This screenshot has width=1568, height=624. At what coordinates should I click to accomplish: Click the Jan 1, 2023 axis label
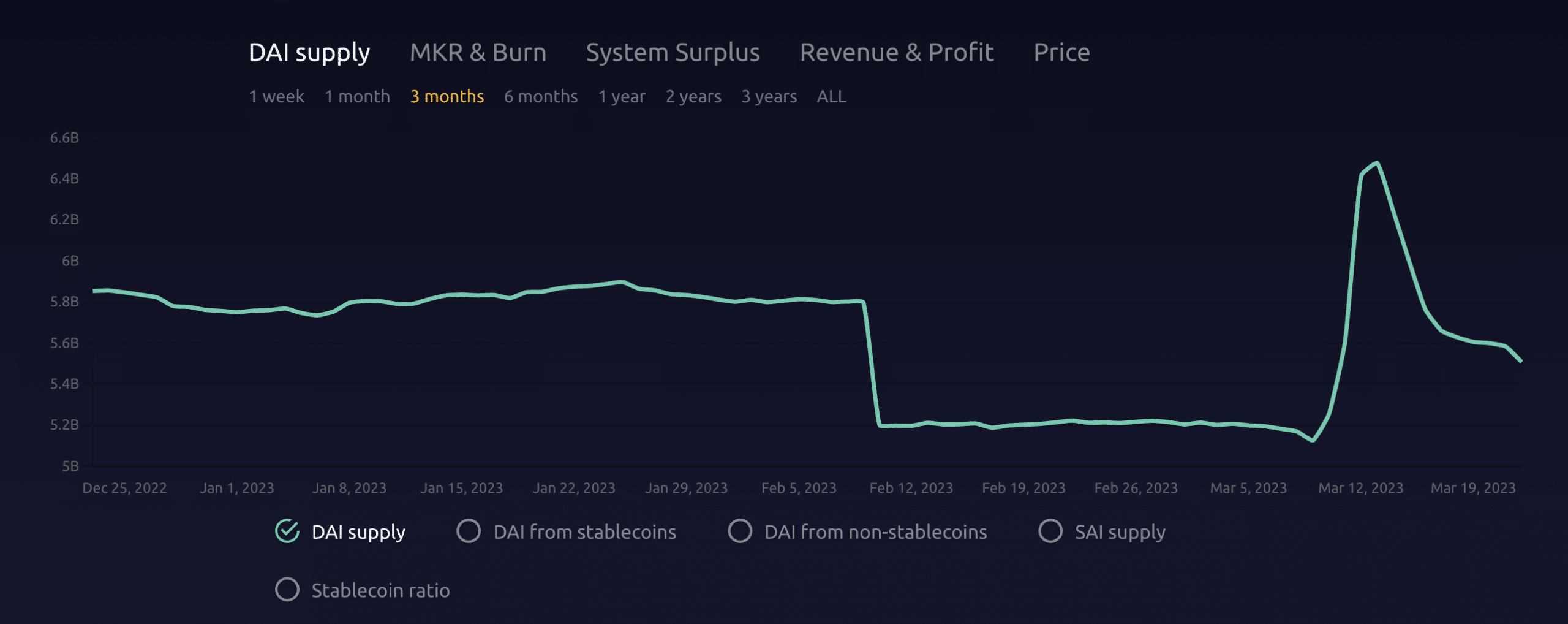[236, 488]
